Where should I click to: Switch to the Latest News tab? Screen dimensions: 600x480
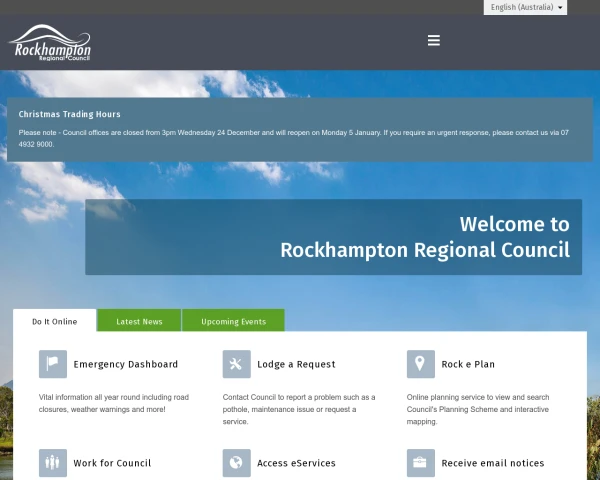tap(139, 321)
